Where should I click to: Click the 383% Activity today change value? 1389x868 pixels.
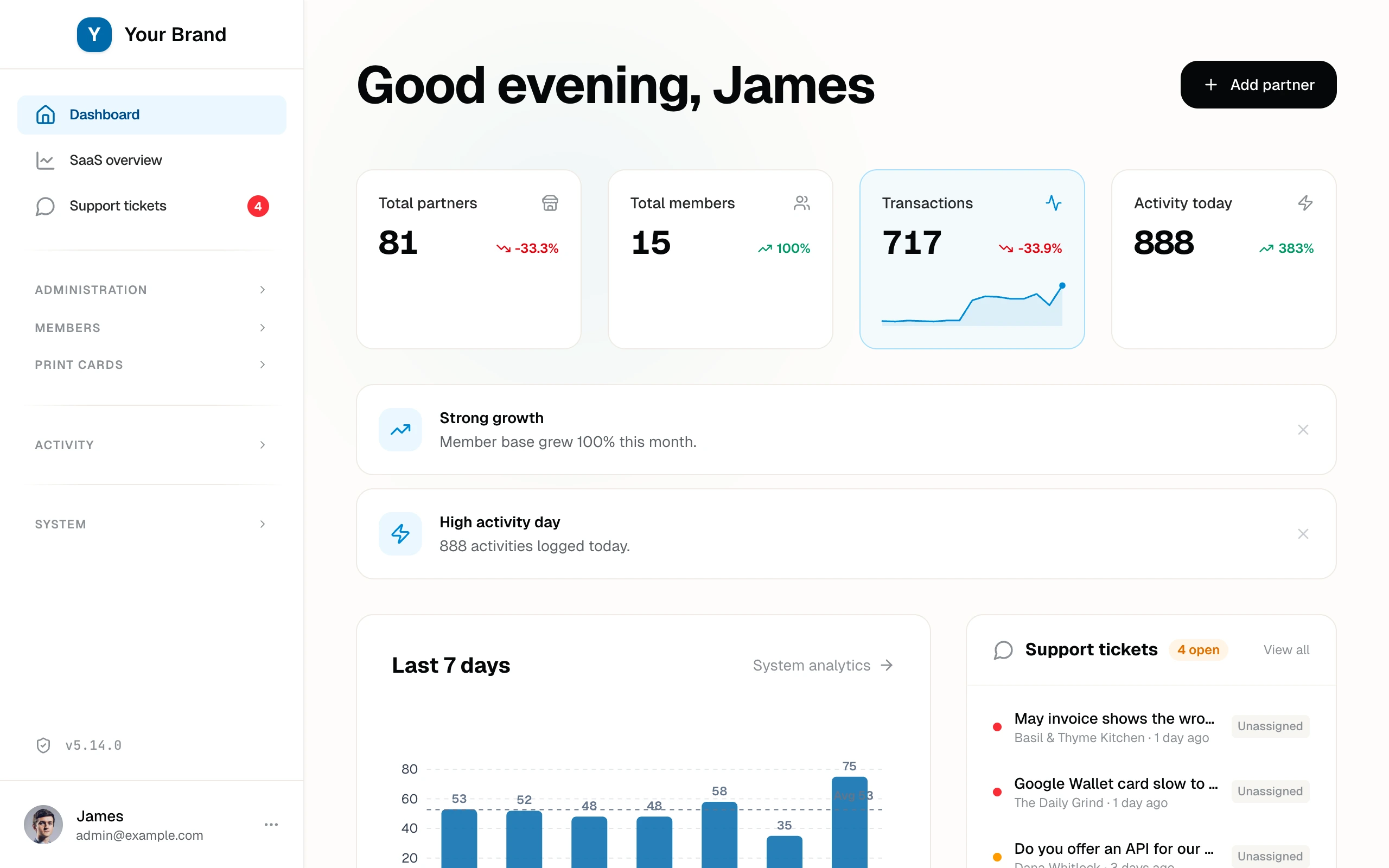(1296, 248)
